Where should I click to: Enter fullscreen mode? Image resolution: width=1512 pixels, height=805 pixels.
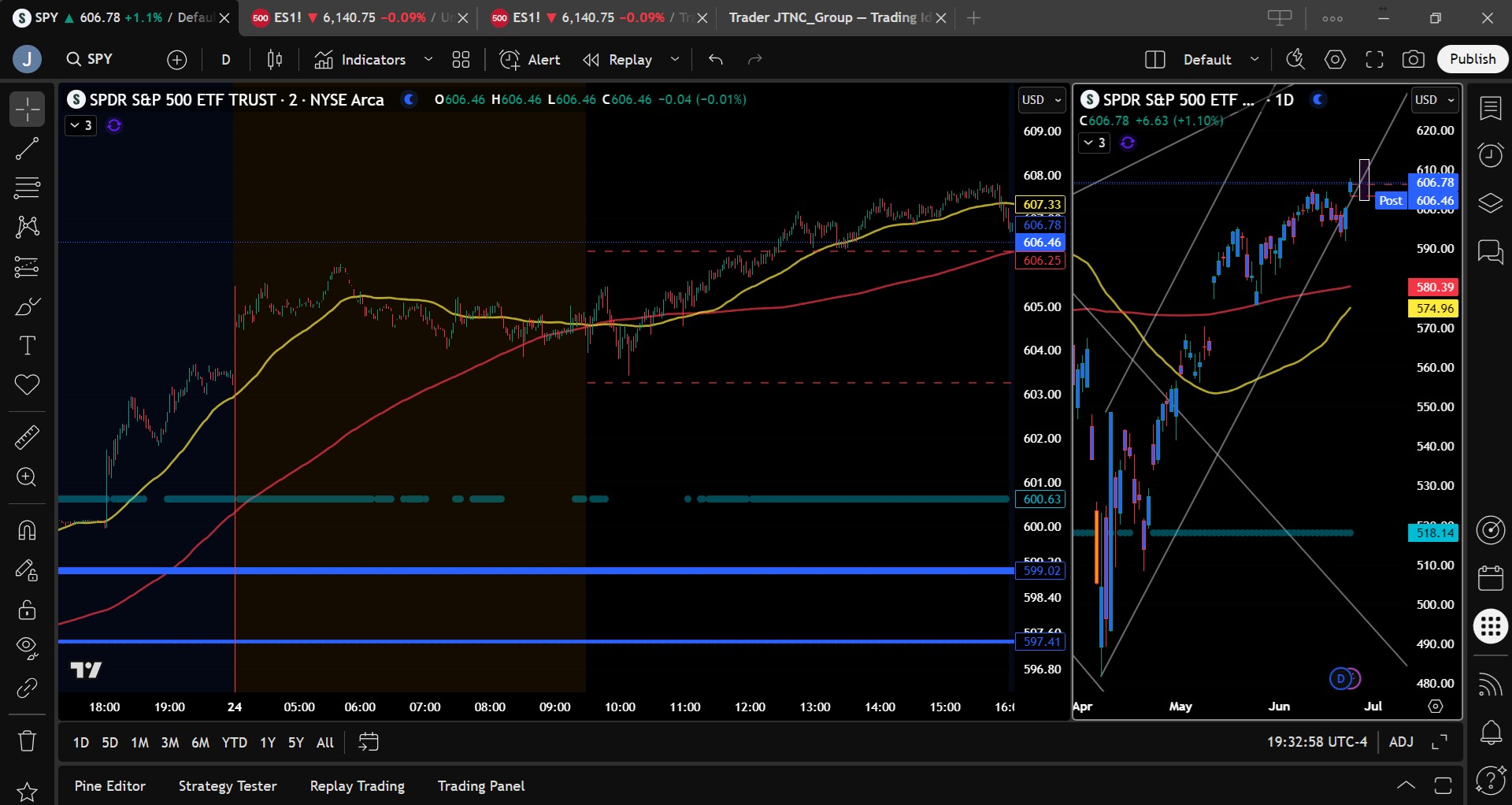pos(1374,59)
